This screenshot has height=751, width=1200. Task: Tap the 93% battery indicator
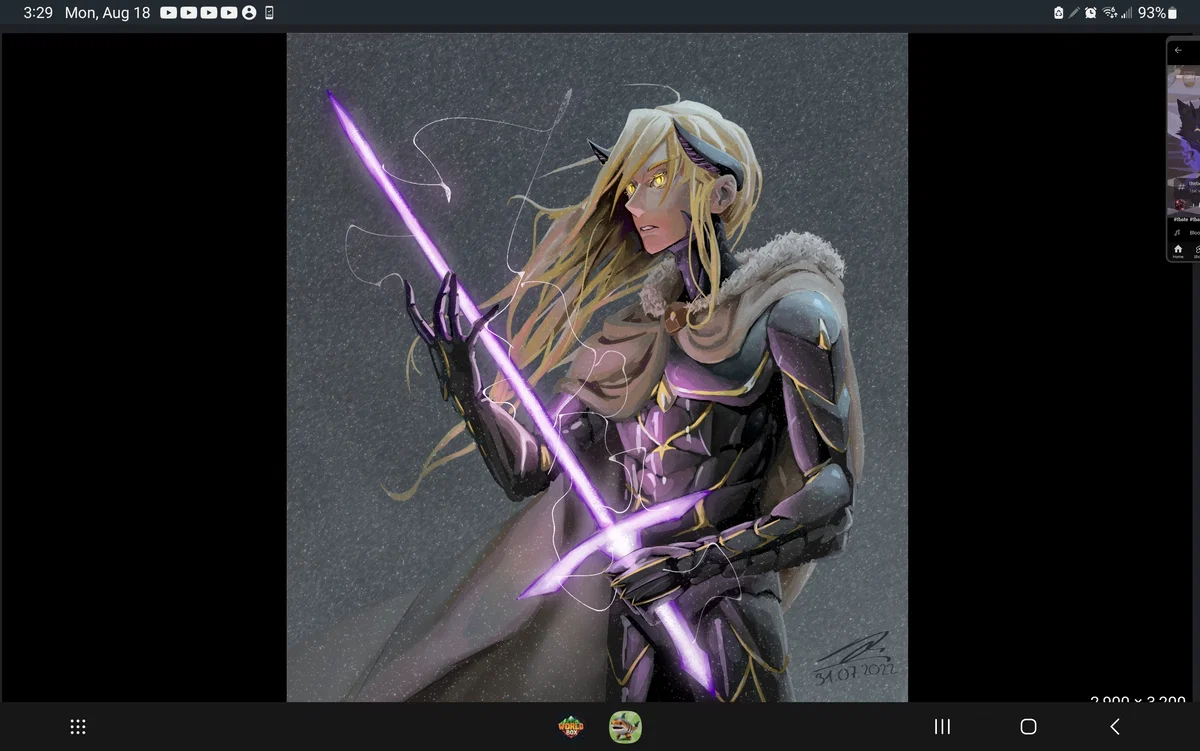pos(1158,13)
